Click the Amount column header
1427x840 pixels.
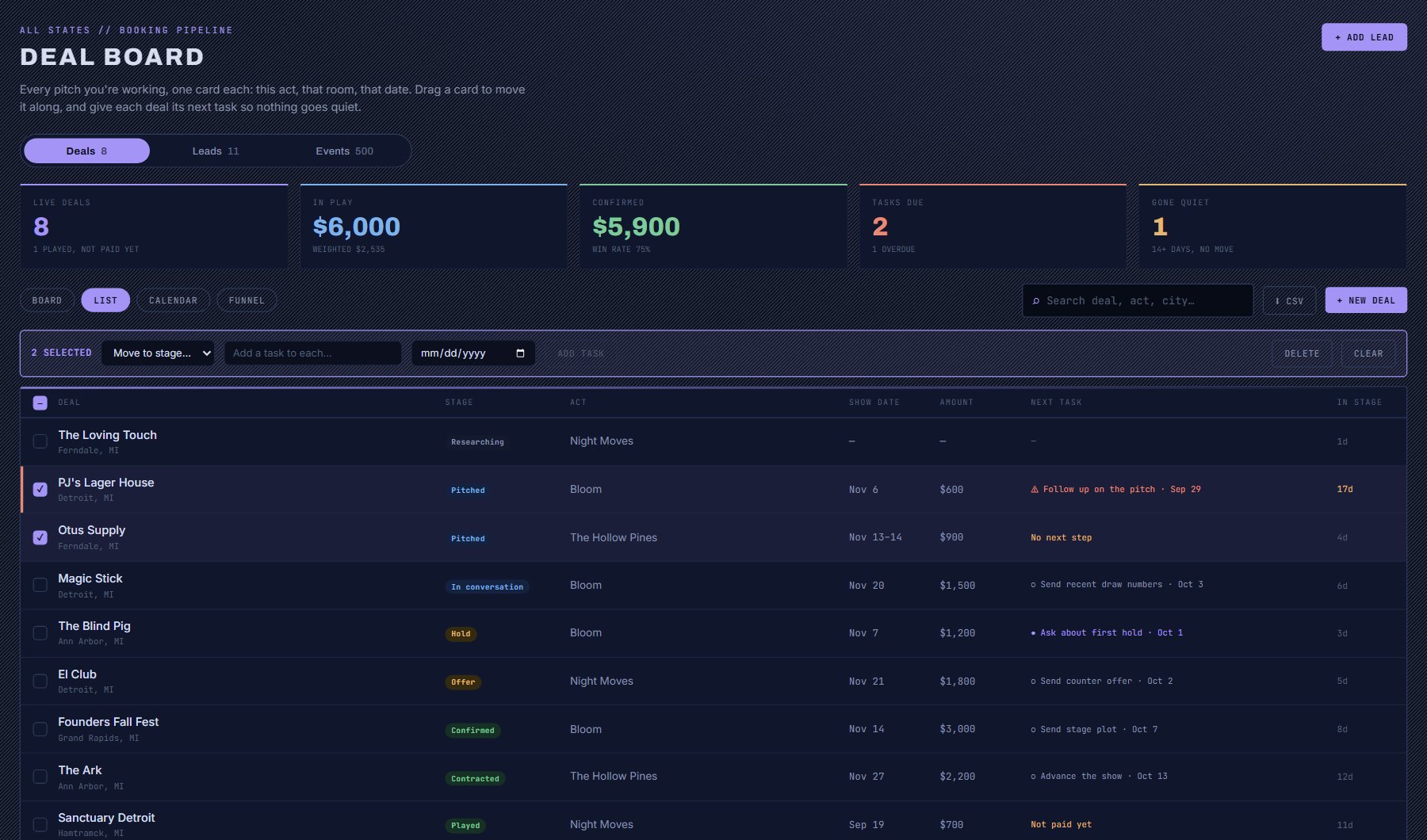[x=957, y=403]
